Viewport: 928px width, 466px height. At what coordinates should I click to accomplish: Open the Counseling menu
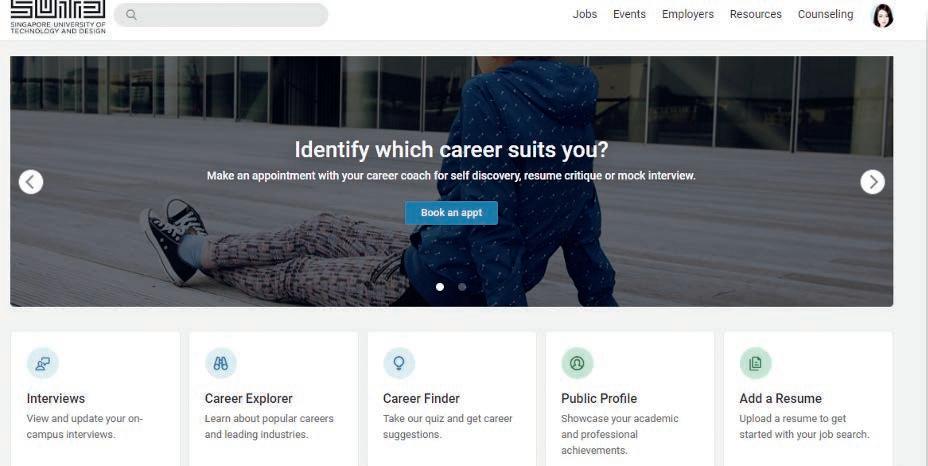click(825, 14)
